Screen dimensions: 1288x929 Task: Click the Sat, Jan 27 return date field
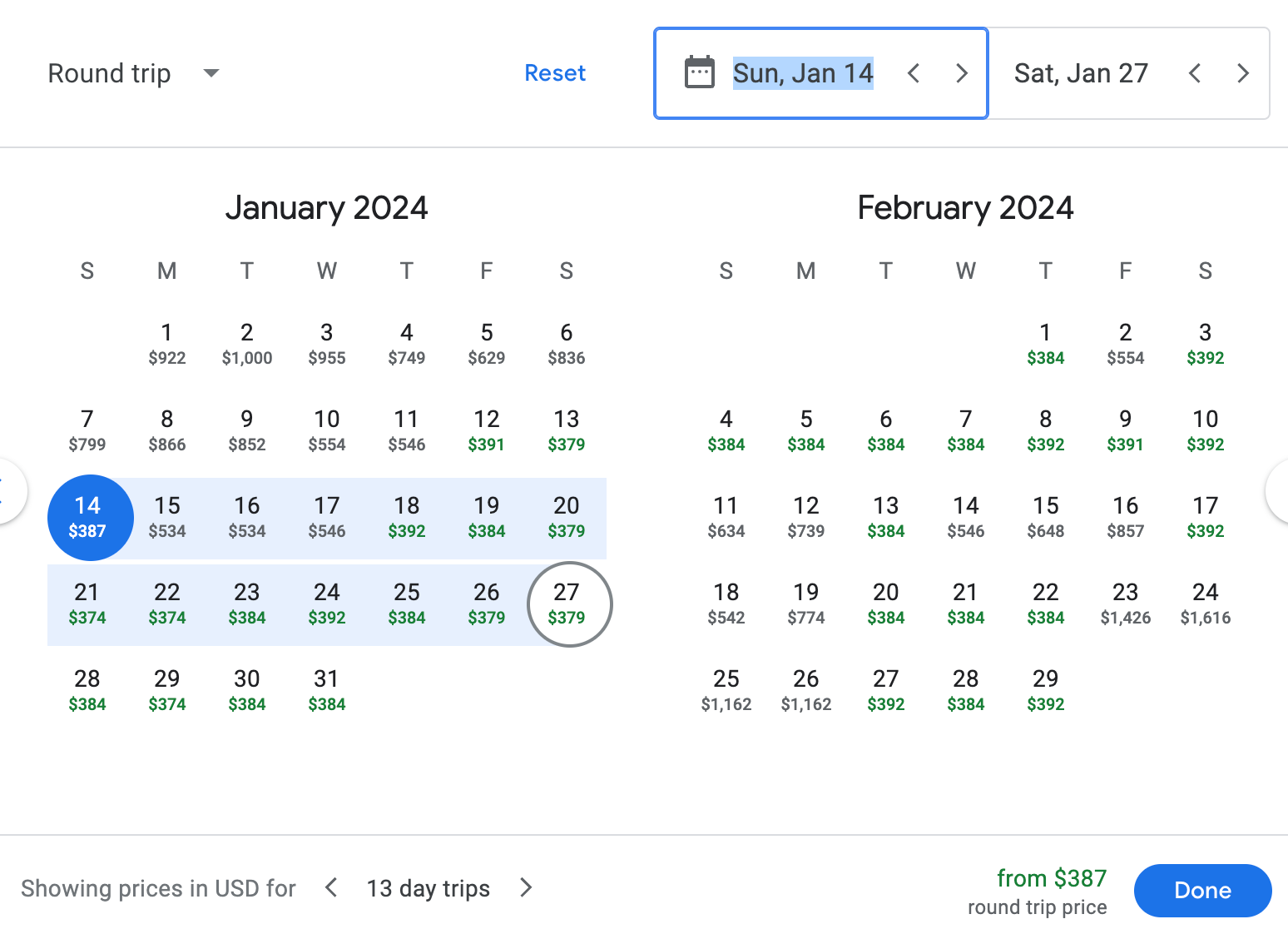1081,73
